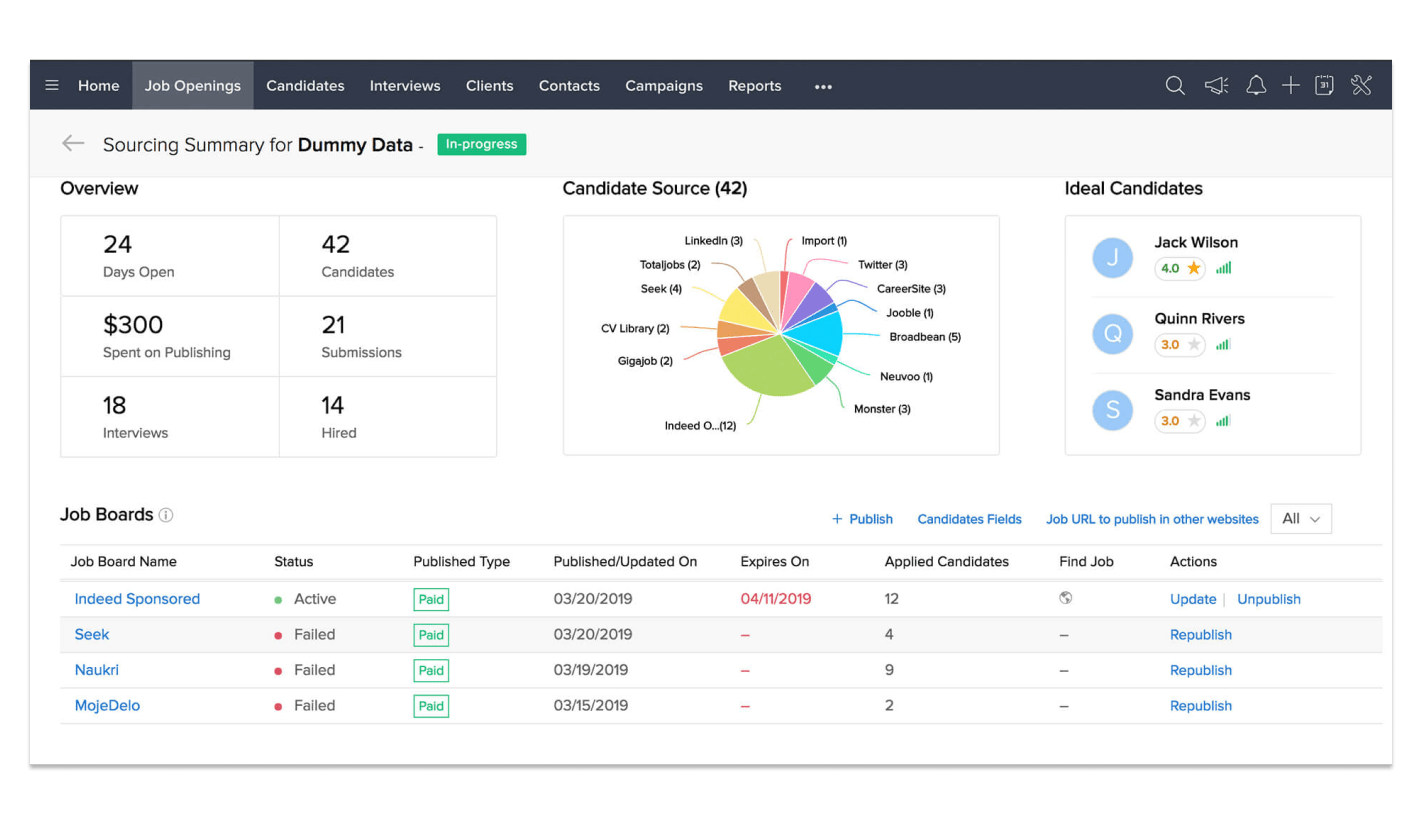The height and width of the screenshot is (824, 1422).
Task: Click the Quinn Rivers avatar
Action: pyautogui.click(x=1112, y=334)
